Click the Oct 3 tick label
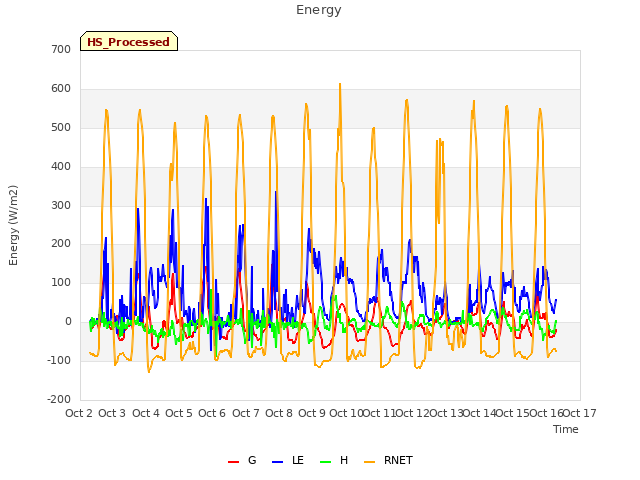640x480 pixels. [x=112, y=413]
